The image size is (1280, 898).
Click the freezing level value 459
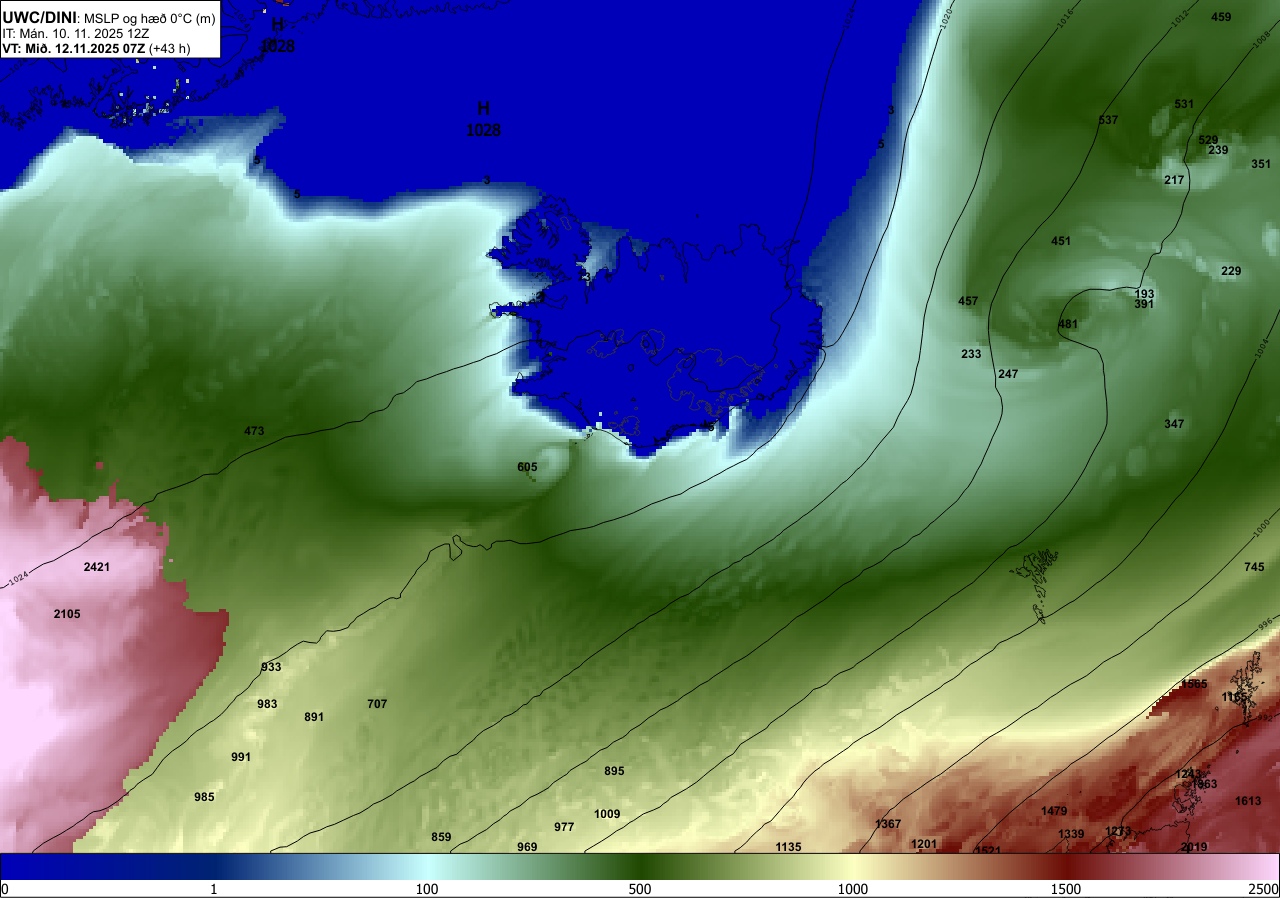tap(1221, 17)
